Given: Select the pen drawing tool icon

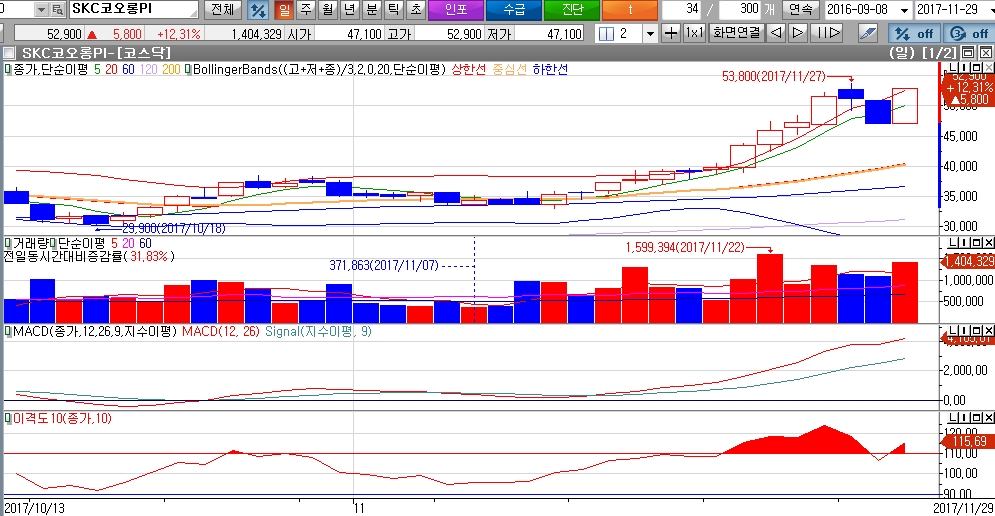Looking at the screenshot, I should pos(869,33).
